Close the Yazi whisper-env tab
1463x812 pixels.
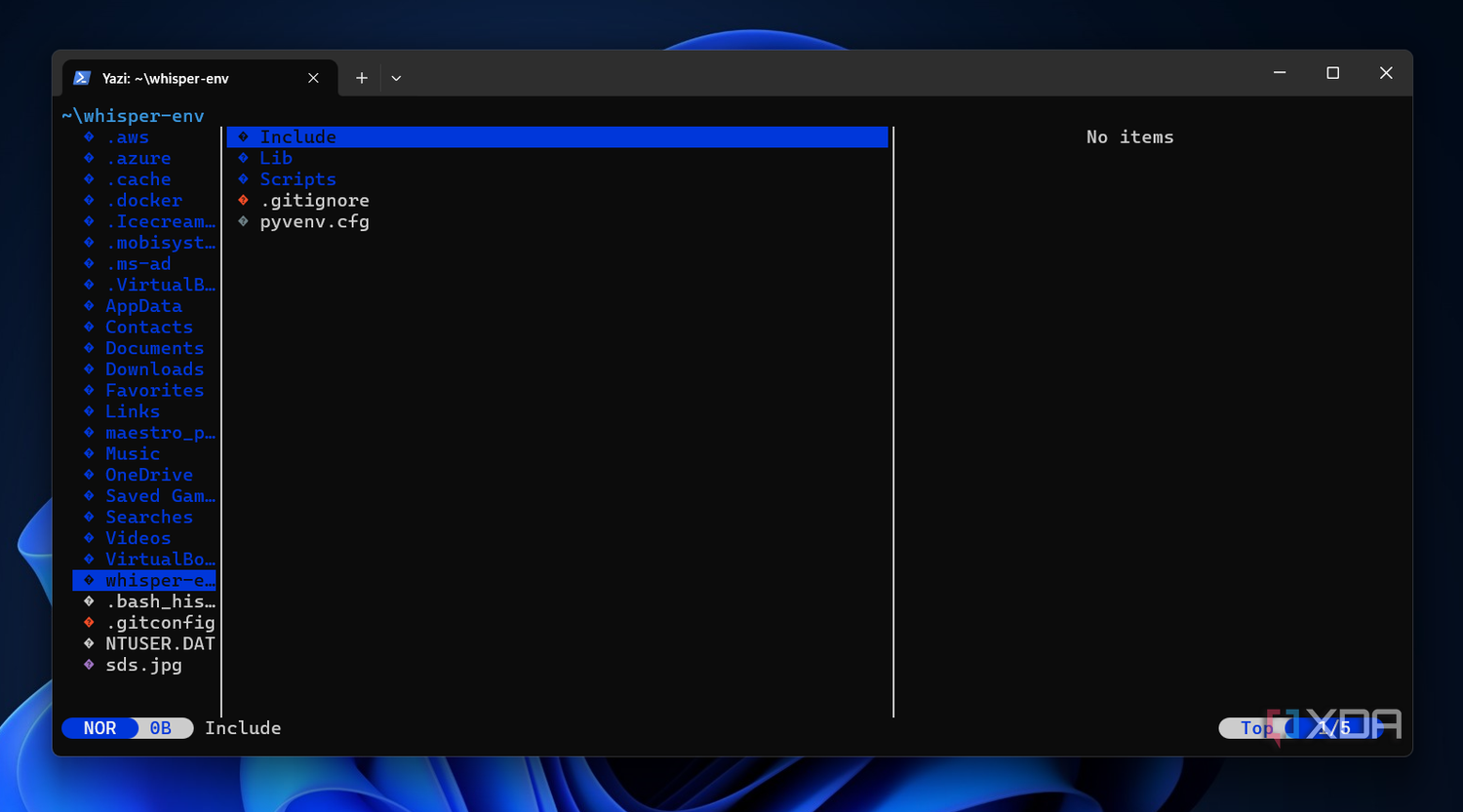pos(313,78)
